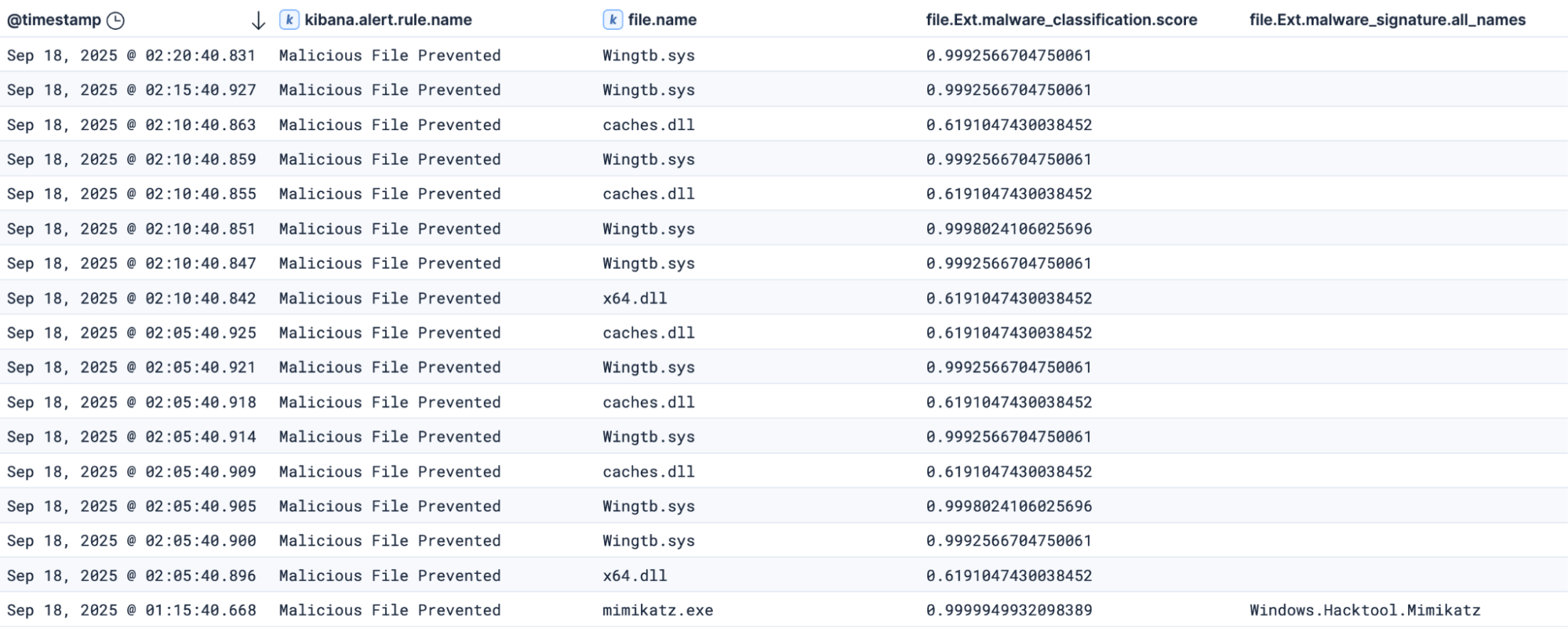
Task: Select caches.dll in the 02:10:40.863 row
Action: 648,125
